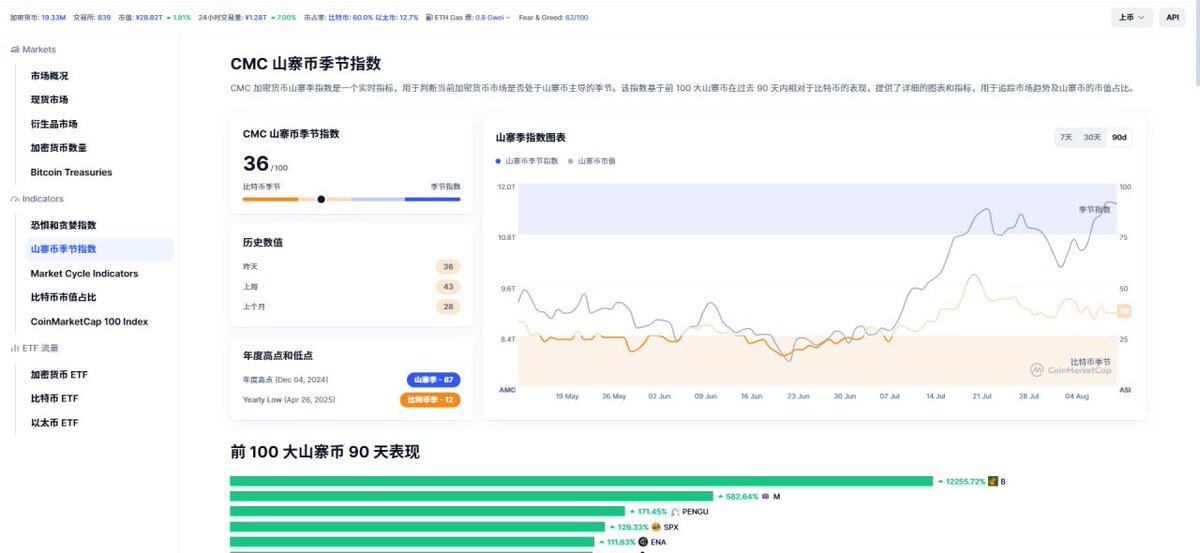Screen dimensions: 1200x553
Task: Open Bitcoin Treasuries in the sidebar
Action: (x=71, y=172)
